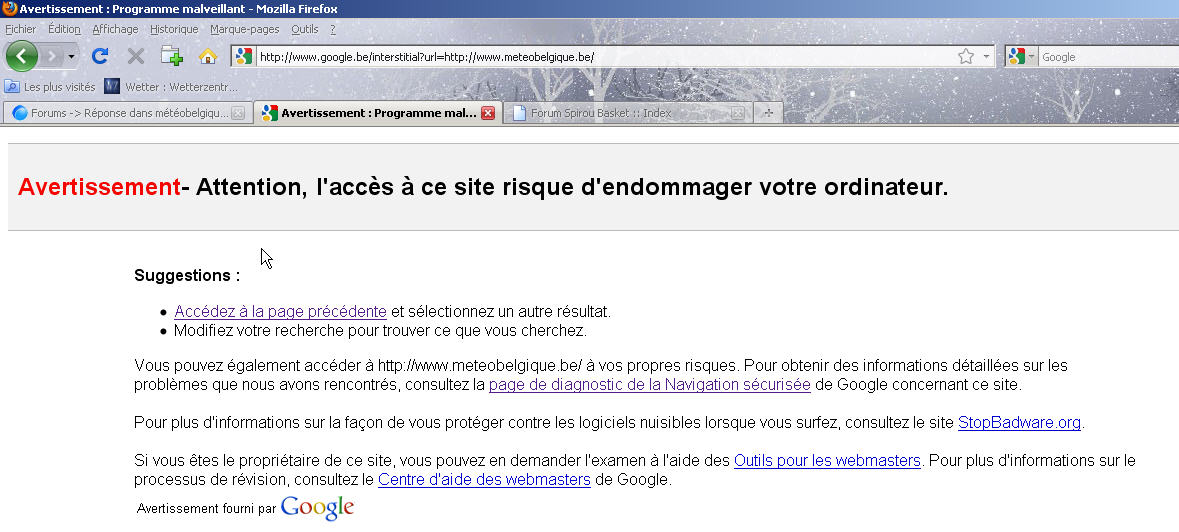Open the Historique menu
Image resolution: width=1179 pixels, height=532 pixels.
tap(174, 29)
